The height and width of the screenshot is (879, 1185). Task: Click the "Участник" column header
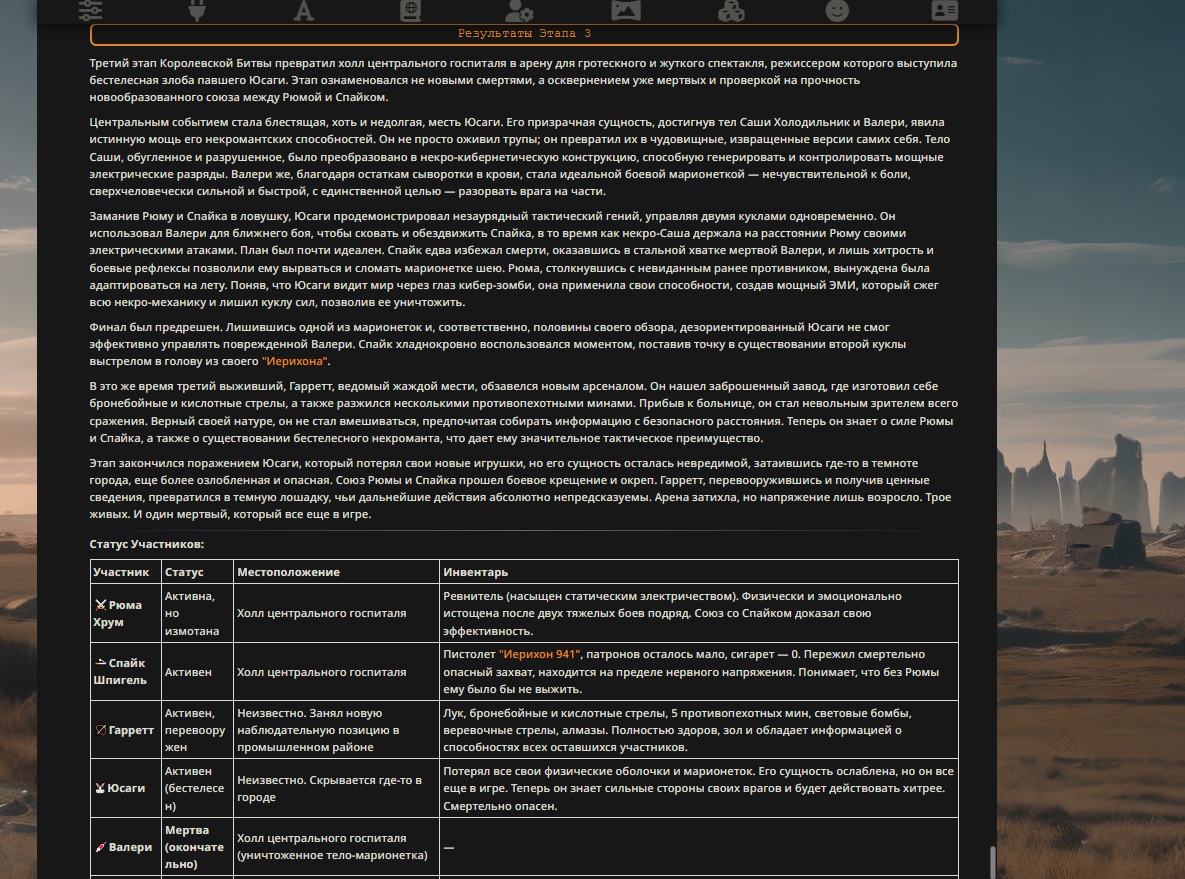pyautogui.click(x=125, y=572)
